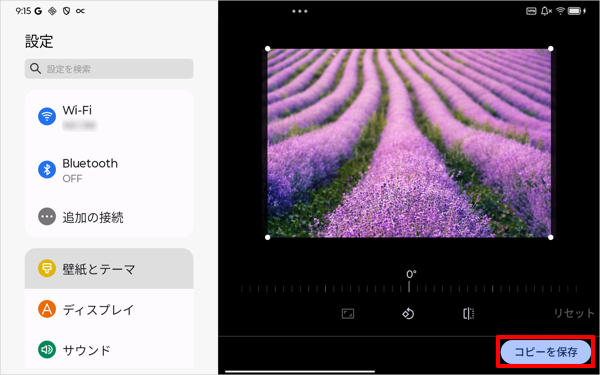Tap the muted bell notification icon
This screenshot has height=375, width=600.
[546, 11]
